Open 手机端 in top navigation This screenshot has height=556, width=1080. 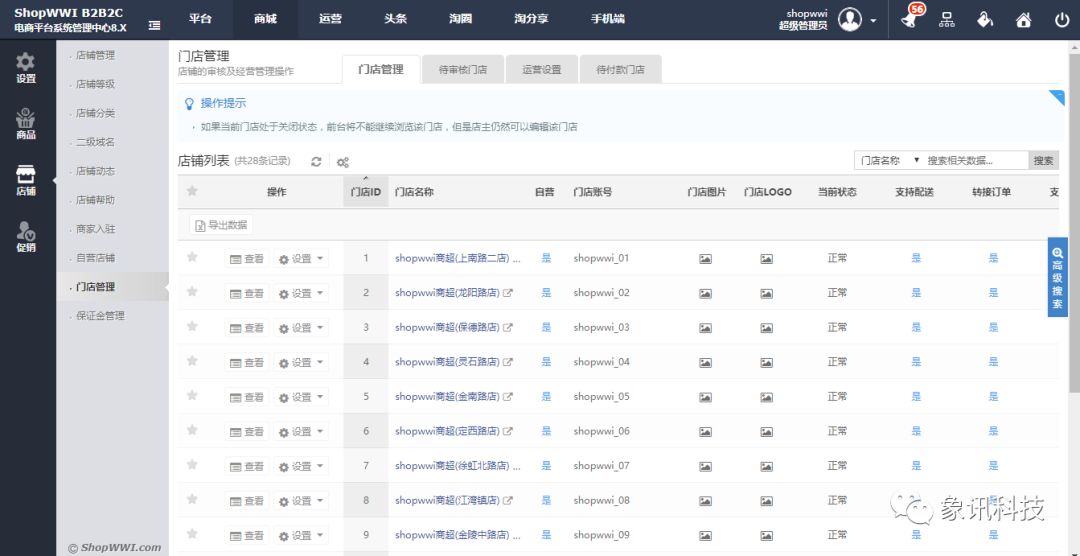608,19
